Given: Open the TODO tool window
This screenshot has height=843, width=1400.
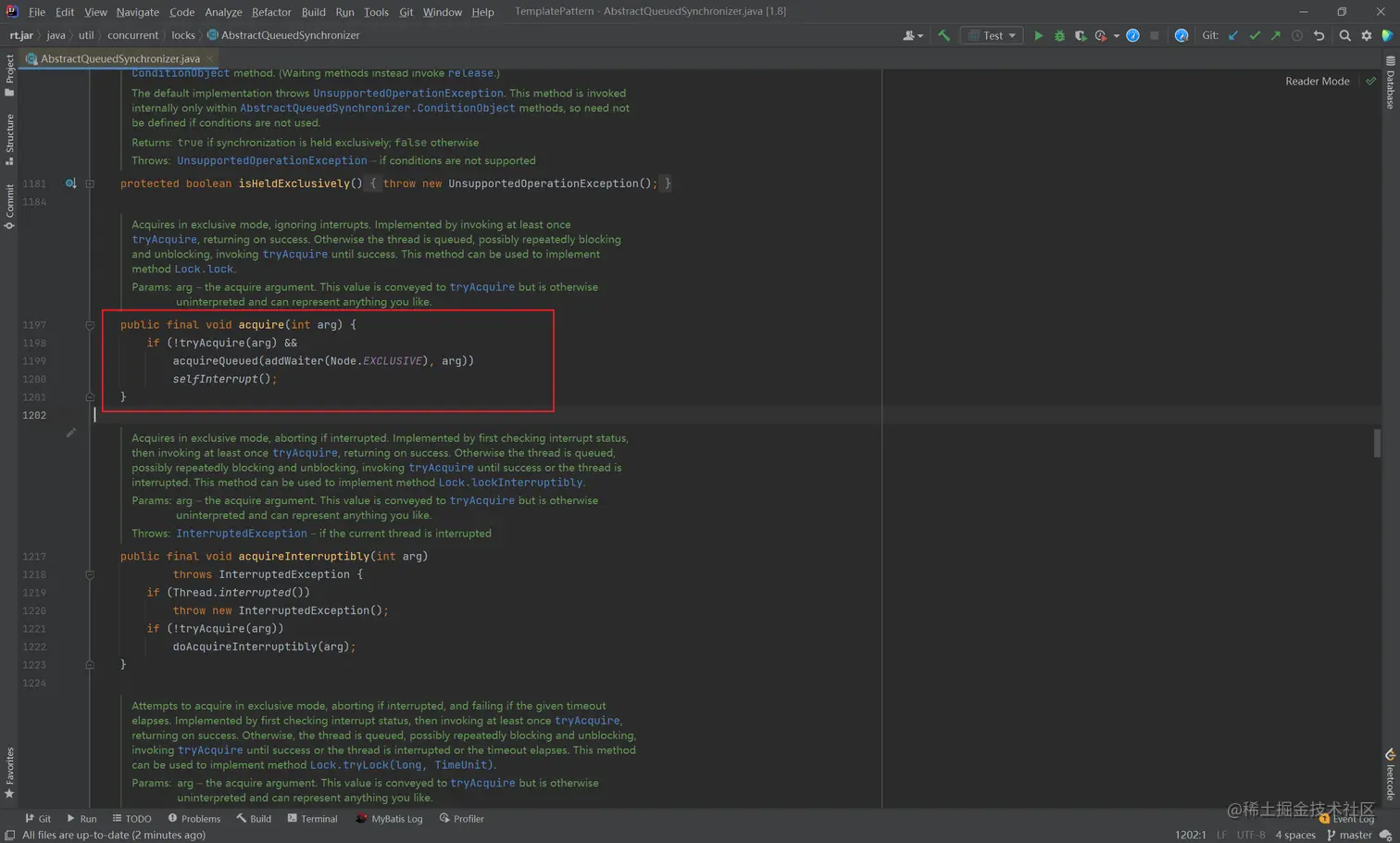Looking at the screenshot, I should pyautogui.click(x=131, y=819).
